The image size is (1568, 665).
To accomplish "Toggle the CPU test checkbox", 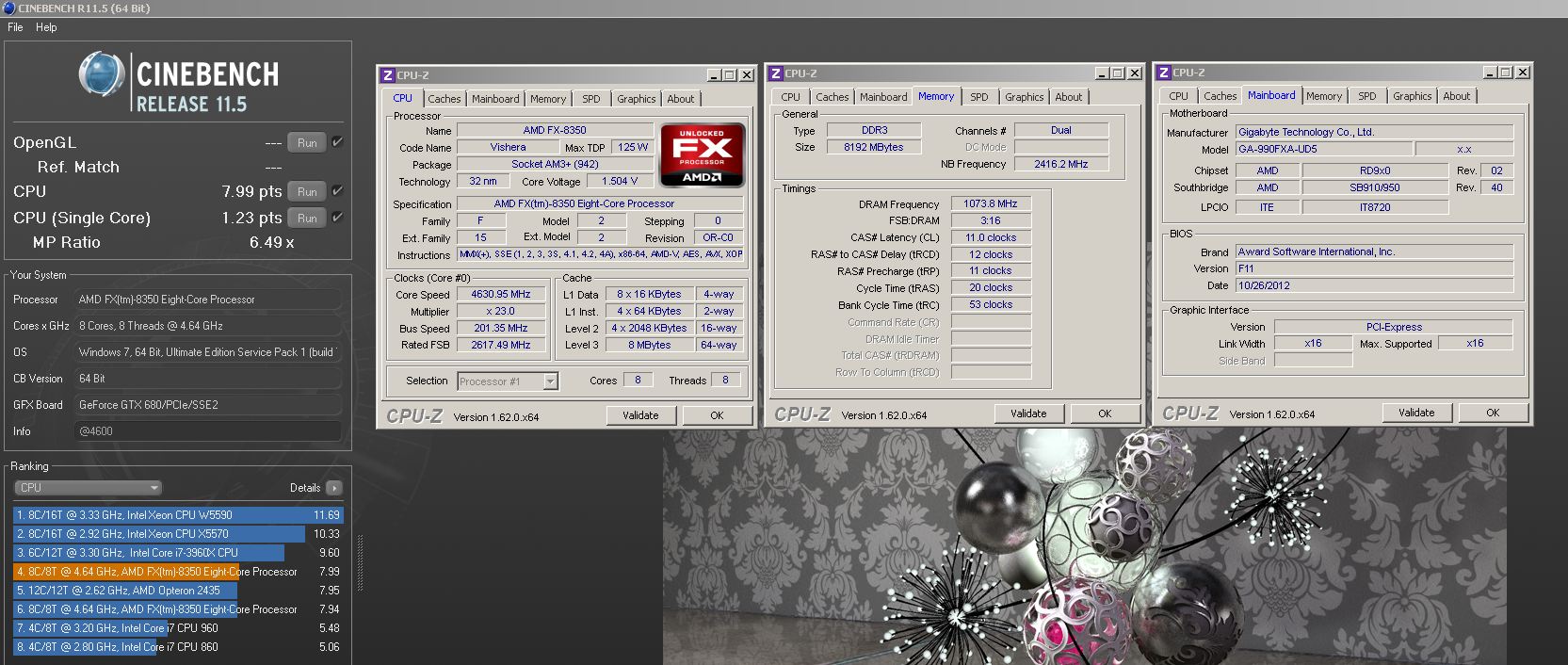I will (337, 191).
